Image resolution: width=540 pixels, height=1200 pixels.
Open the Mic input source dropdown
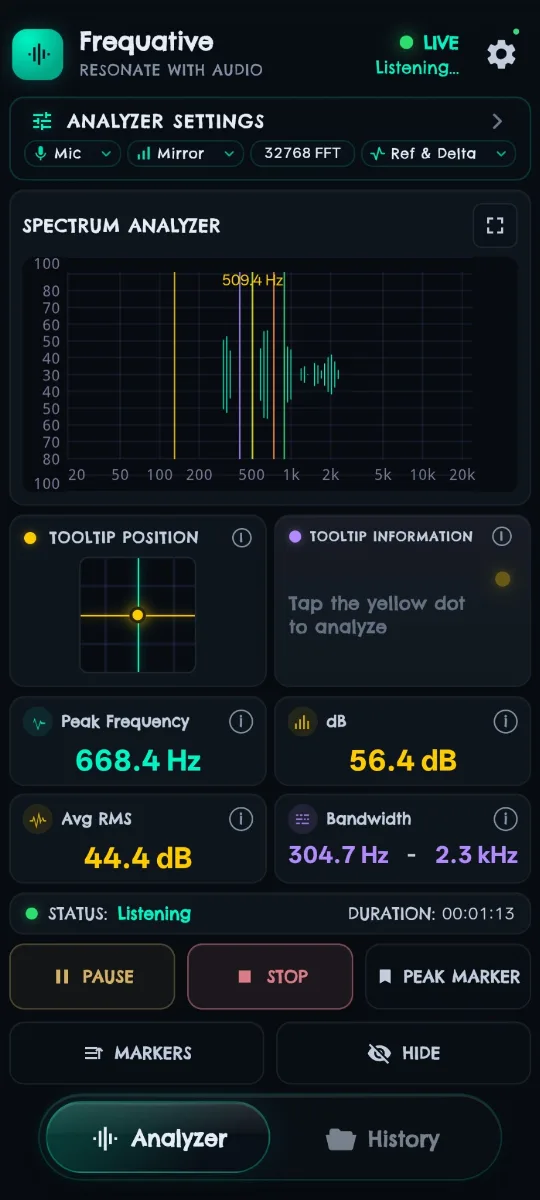(x=72, y=153)
